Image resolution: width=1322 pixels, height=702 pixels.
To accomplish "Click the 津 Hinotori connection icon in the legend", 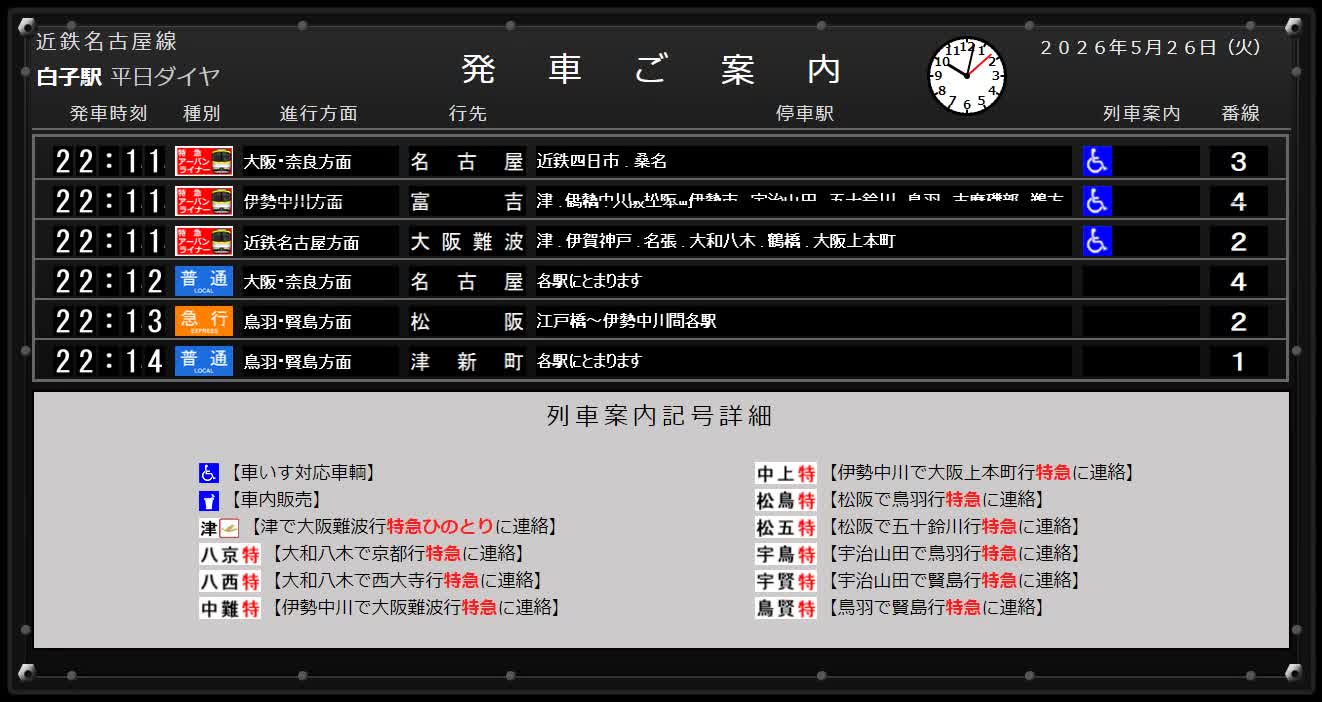I will point(219,527).
